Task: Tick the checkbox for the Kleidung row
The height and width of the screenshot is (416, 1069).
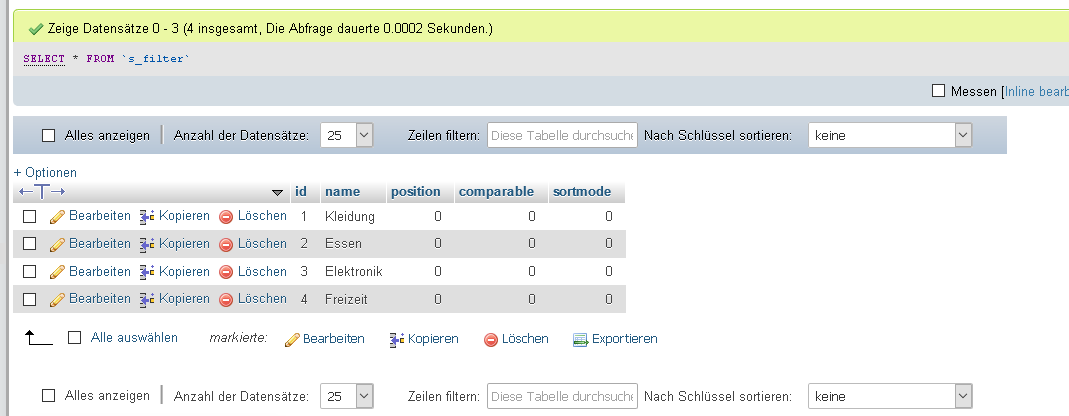Action: (29, 216)
